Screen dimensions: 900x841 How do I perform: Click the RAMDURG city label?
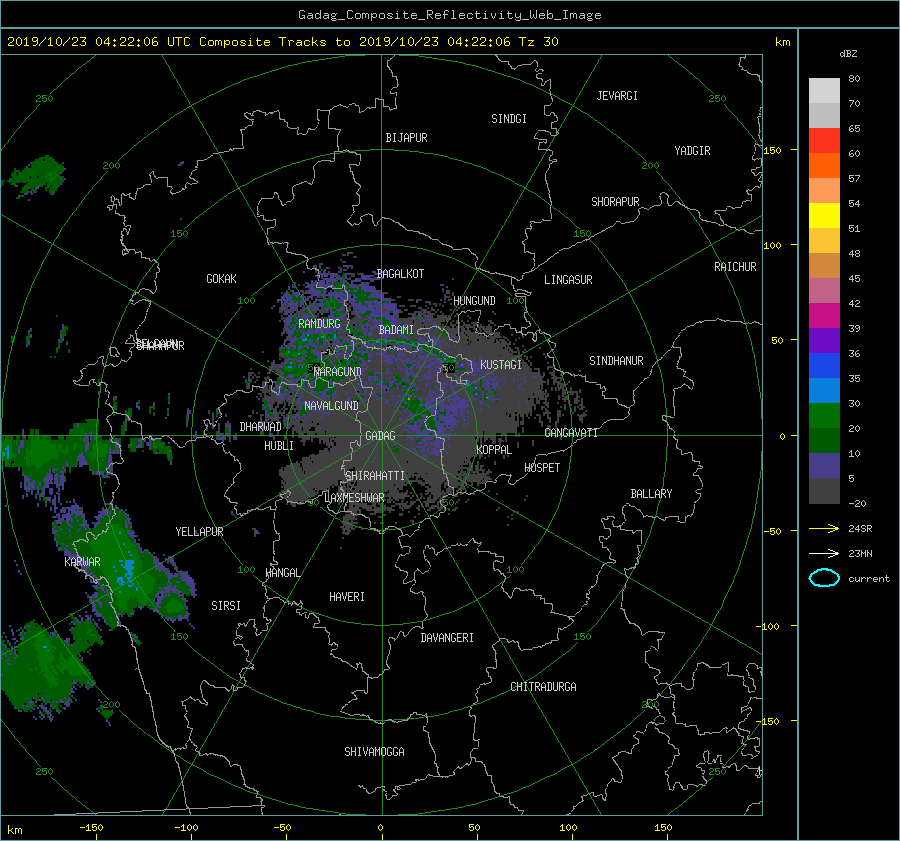click(x=319, y=324)
